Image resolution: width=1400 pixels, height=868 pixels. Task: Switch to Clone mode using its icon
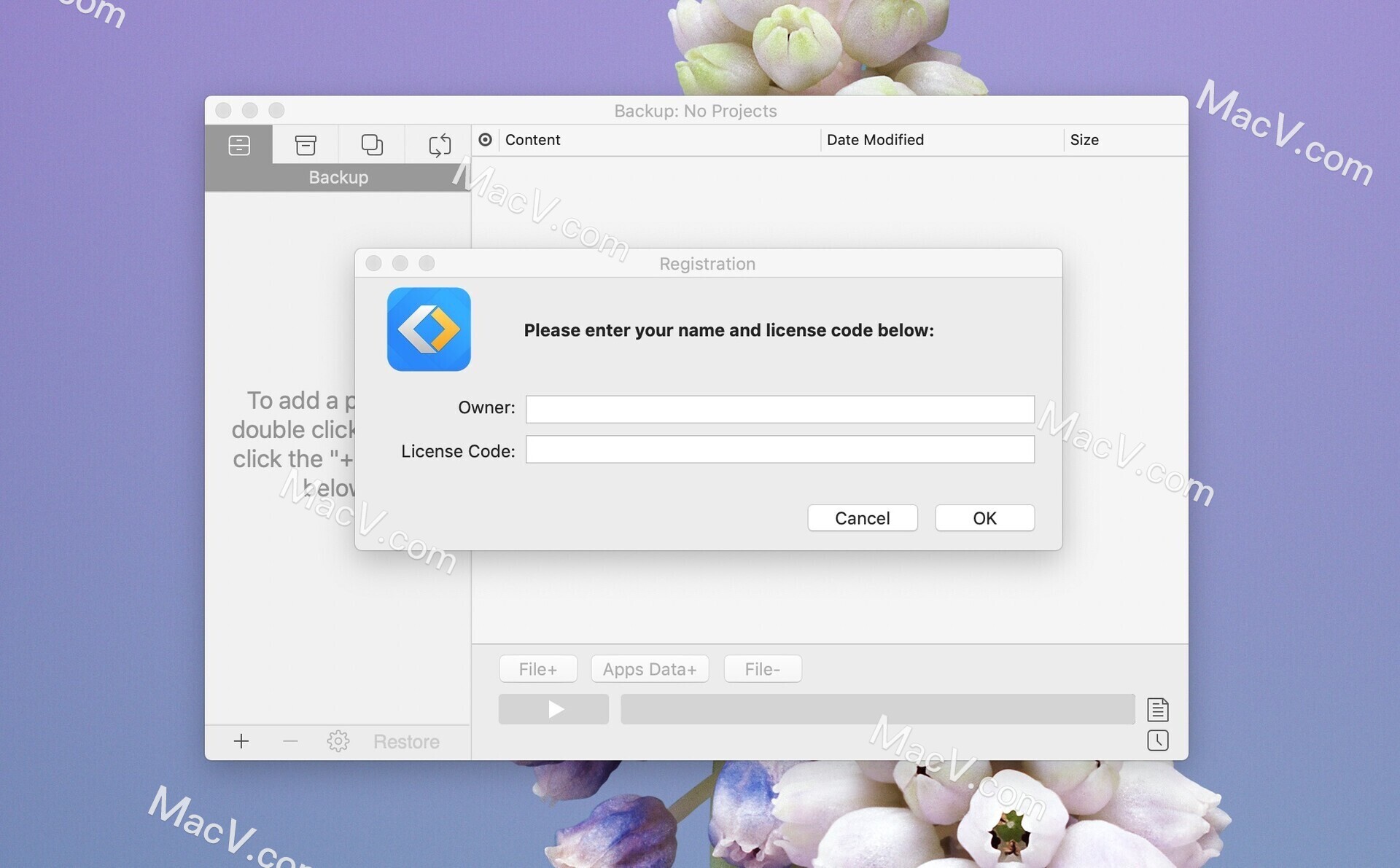pyautogui.click(x=373, y=144)
